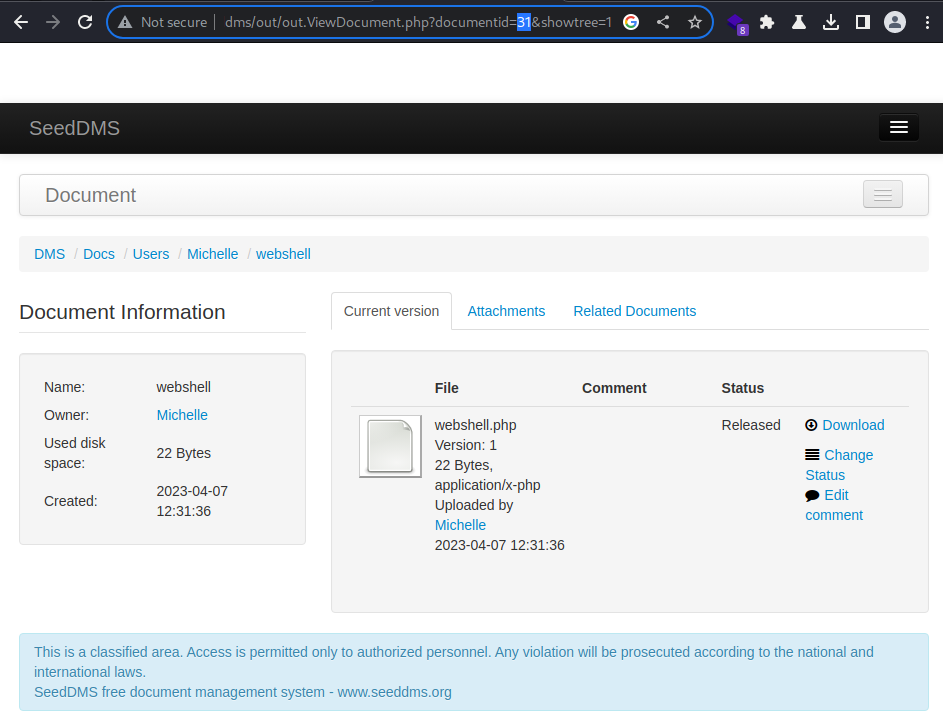Click the Document Information heading
943x715 pixels.
[122, 312]
